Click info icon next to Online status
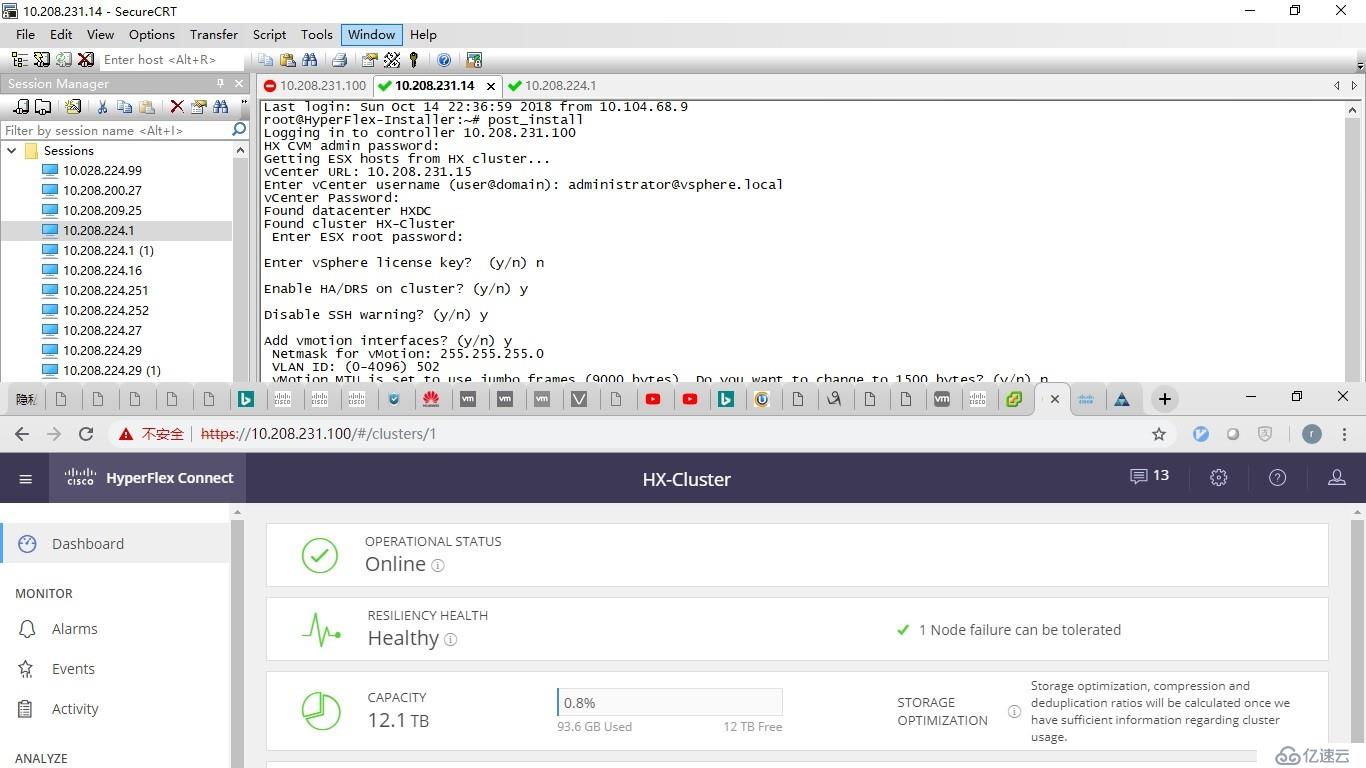The width and height of the screenshot is (1366, 768). click(437, 565)
